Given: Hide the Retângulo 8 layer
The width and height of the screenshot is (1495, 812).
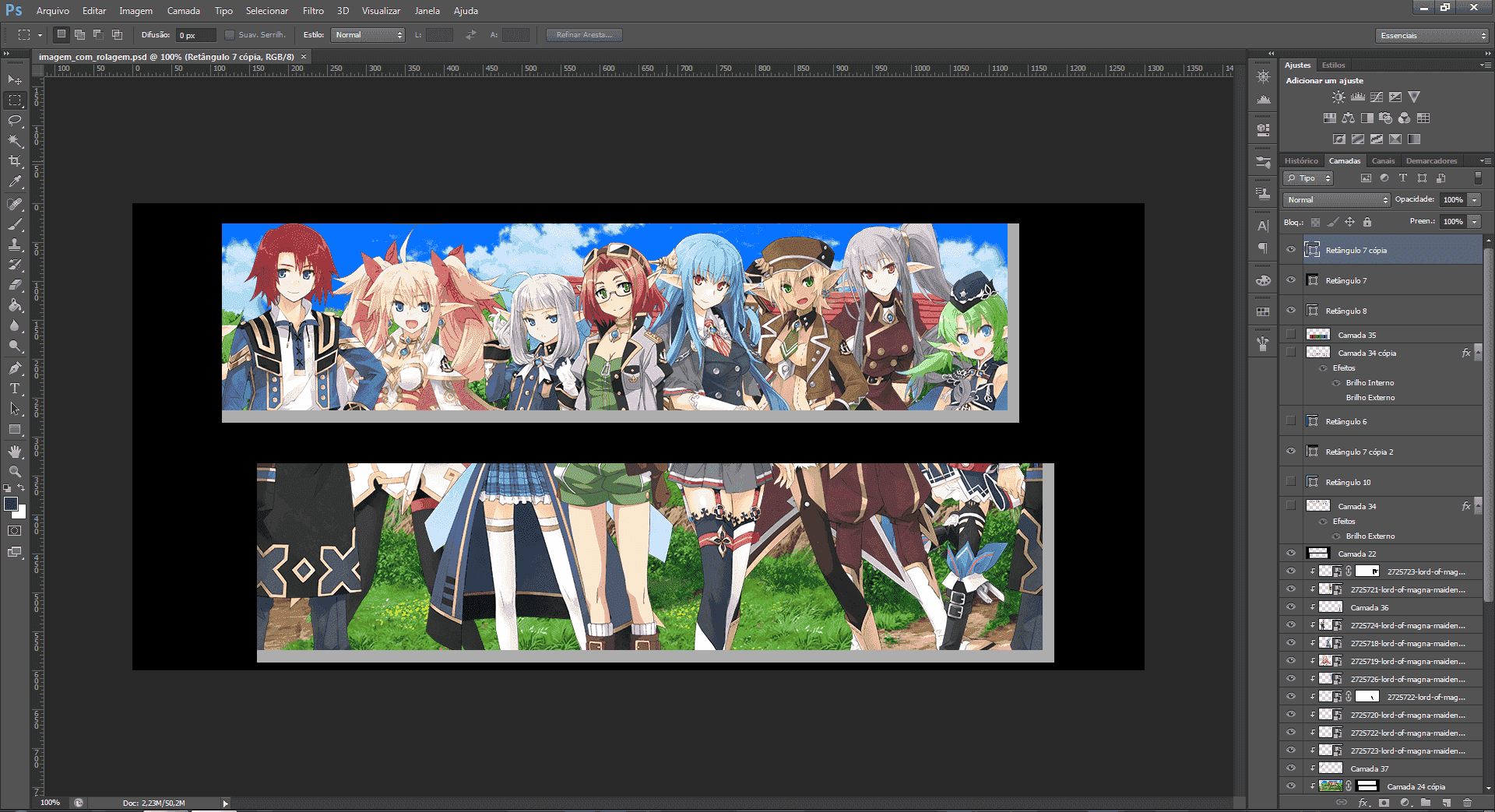Looking at the screenshot, I should (x=1291, y=311).
